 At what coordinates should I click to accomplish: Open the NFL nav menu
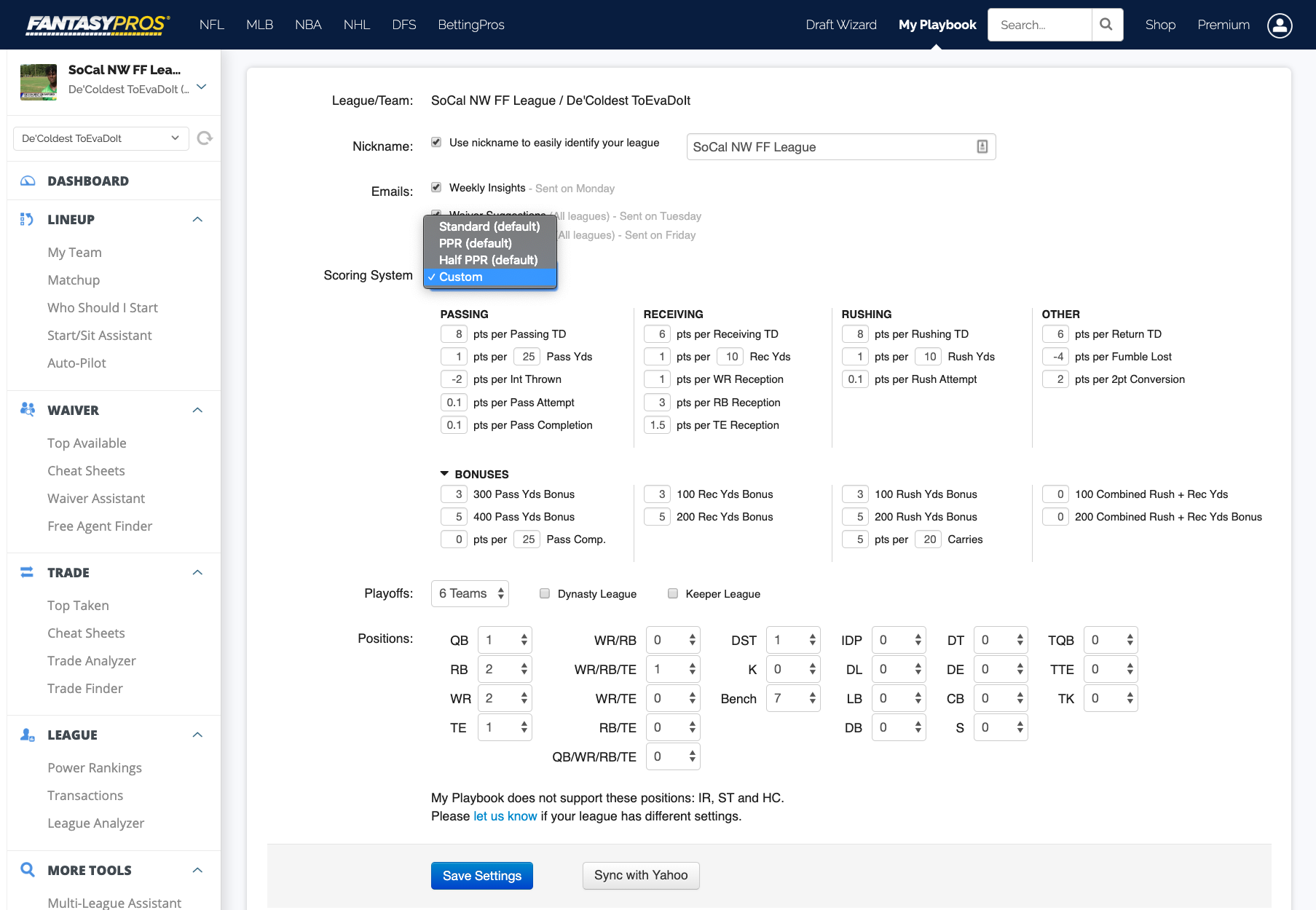pos(212,25)
